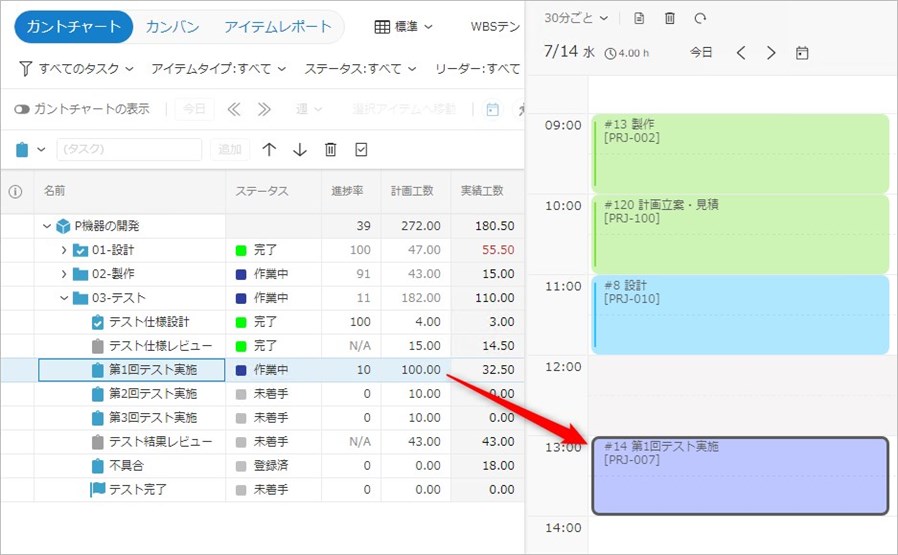The image size is (898, 555).
Task: Click the move task down arrow icon
Action: 300,149
